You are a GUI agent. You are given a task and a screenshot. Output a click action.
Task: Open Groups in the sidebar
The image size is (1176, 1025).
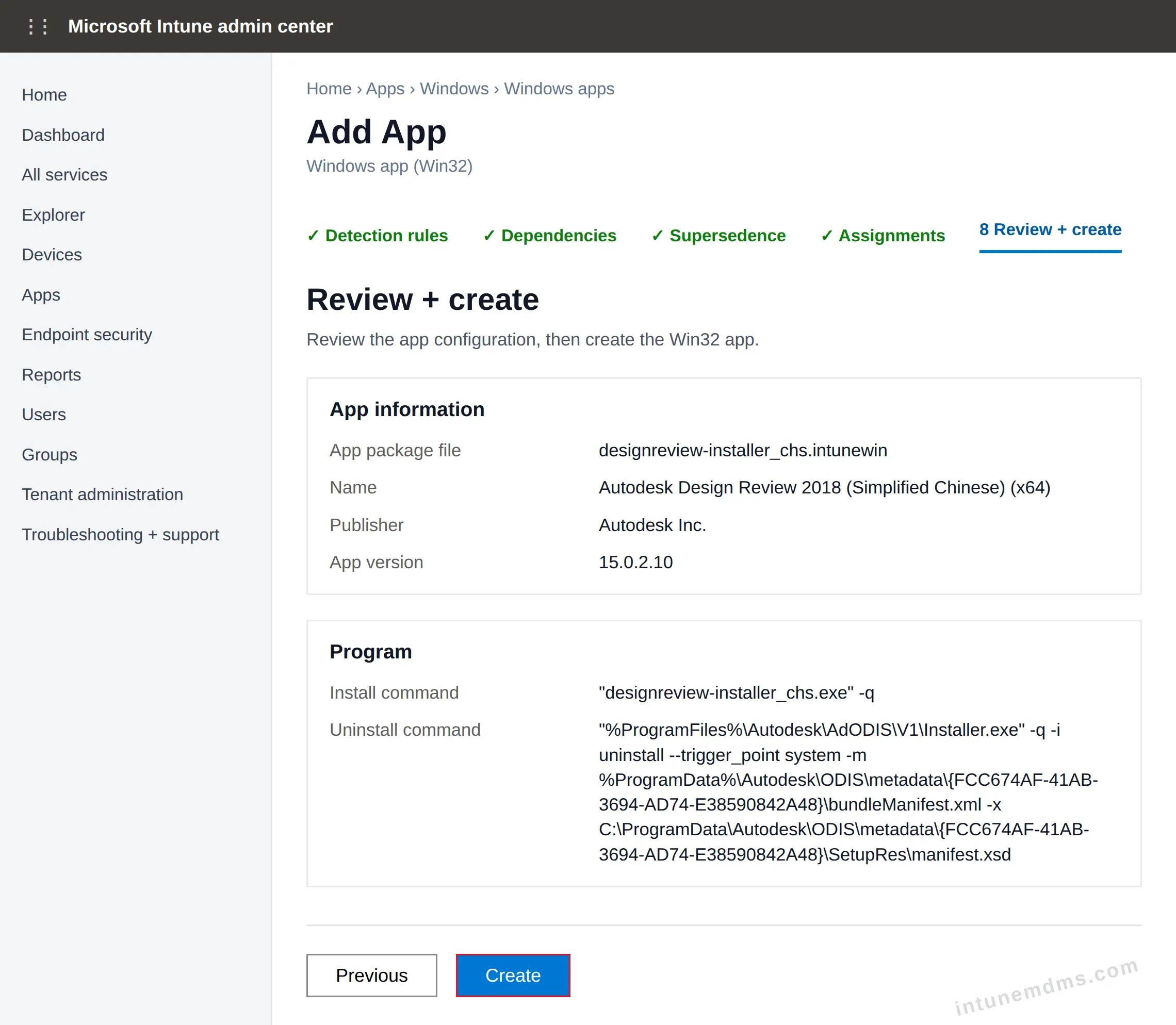pos(49,454)
